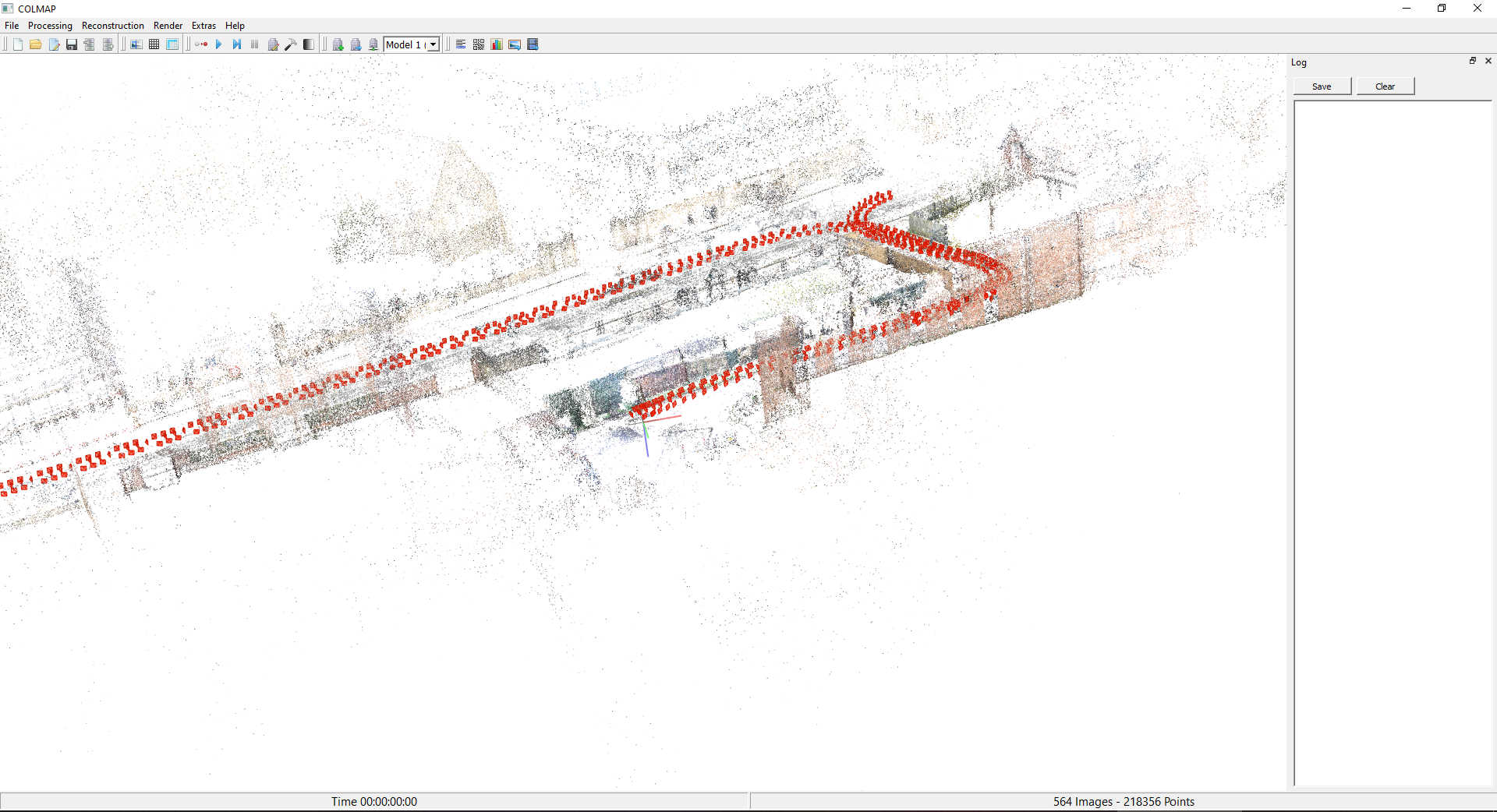Open the Extras menu
Viewport: 1497px width, 812px height.
[x=203, y=25]
